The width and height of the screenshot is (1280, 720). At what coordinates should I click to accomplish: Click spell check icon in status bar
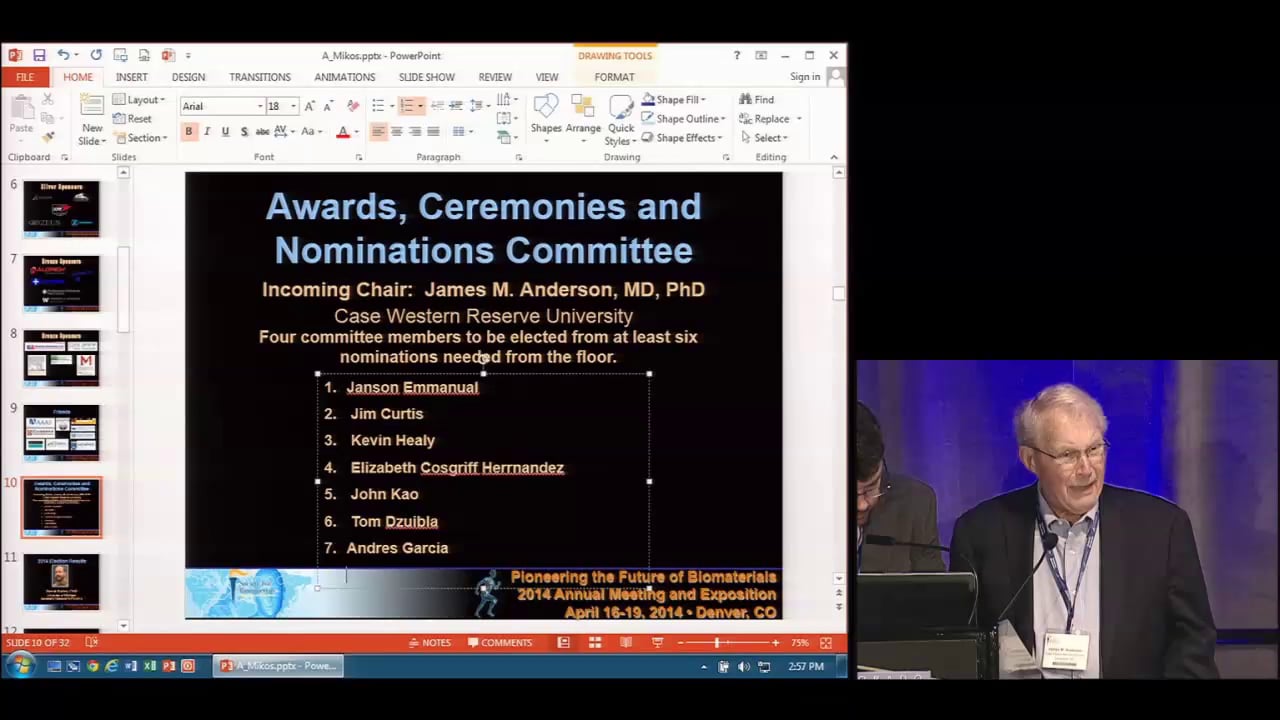pyautogui.click(x=91, y=642)
